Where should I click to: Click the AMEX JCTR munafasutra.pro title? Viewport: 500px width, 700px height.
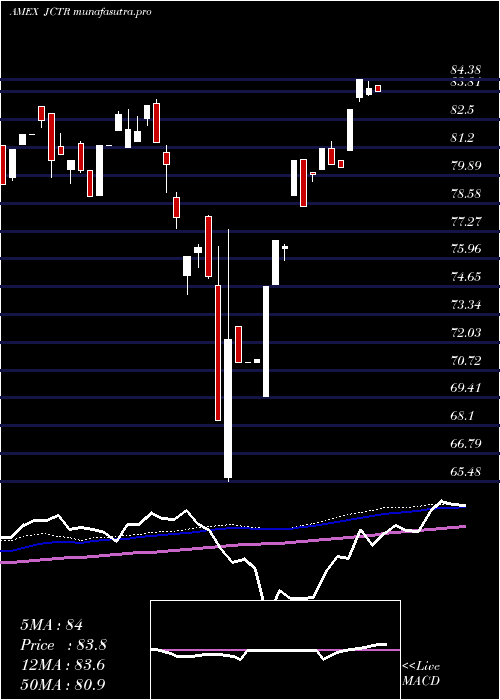pyautogui.click(x=80, y=12)
